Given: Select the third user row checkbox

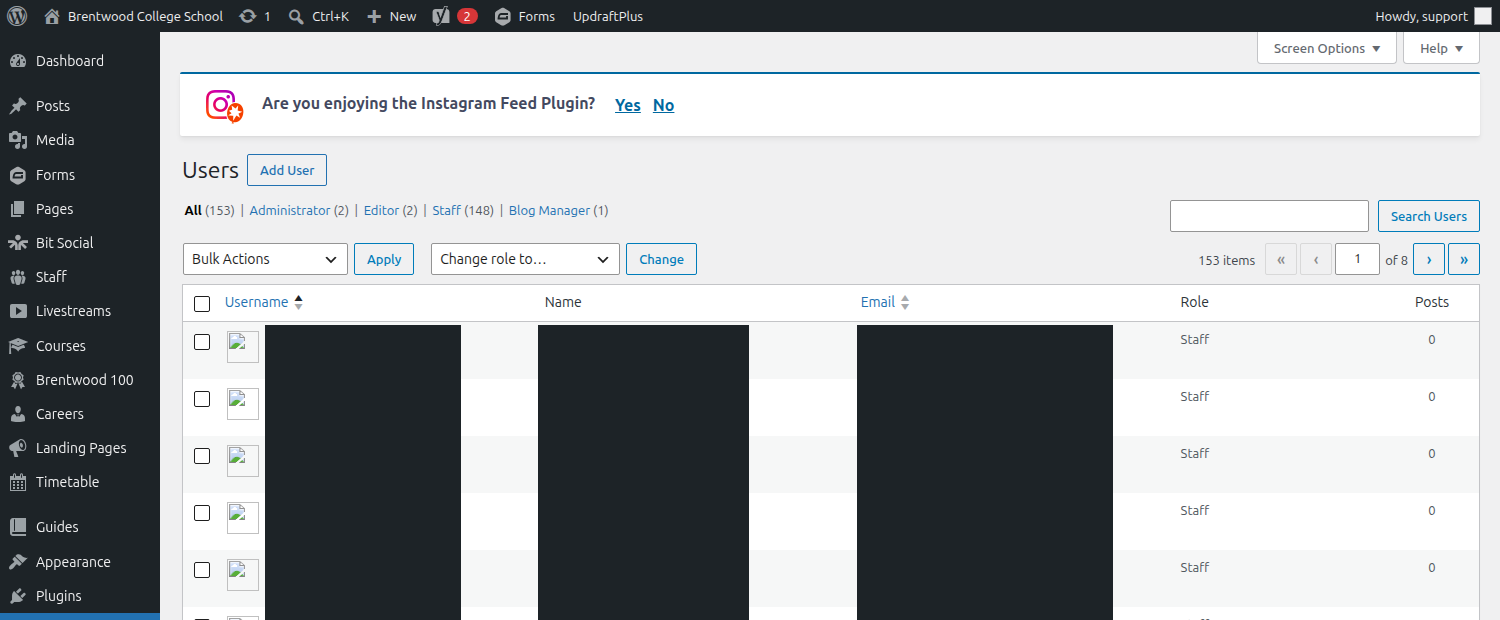Looking at the screenshot, I should (x=202, y=456).
